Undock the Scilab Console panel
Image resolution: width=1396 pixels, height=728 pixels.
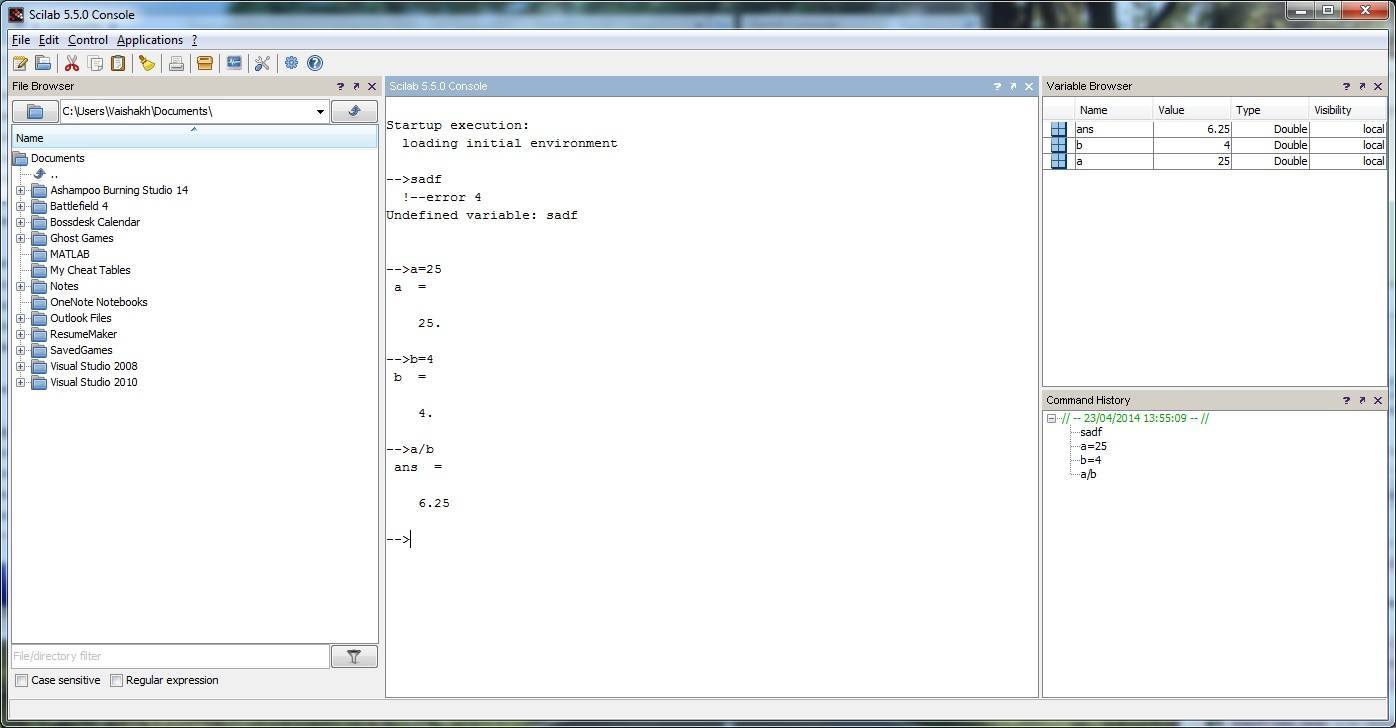click(x=1013, y=87)
